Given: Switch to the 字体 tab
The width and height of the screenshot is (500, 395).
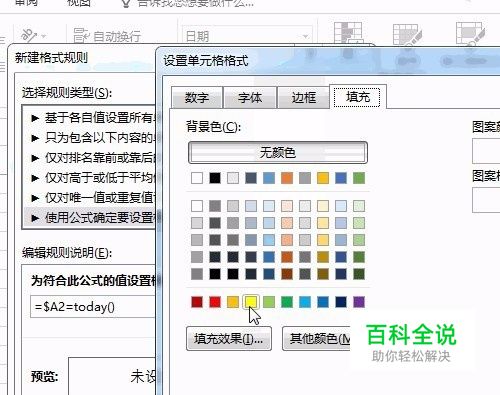Looking at the screenshot, I should point(250,98).
